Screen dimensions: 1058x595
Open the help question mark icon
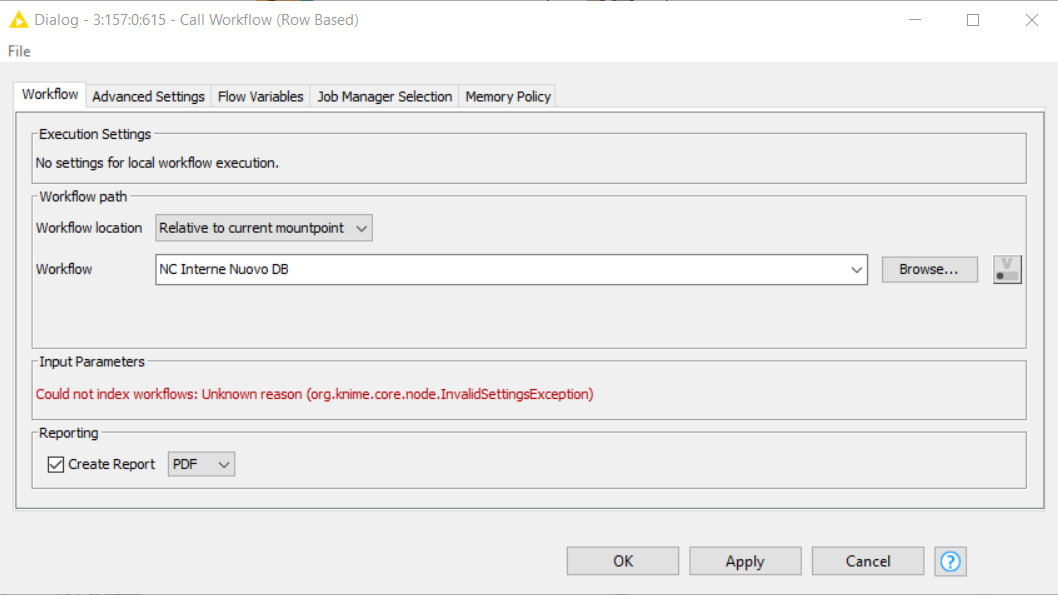pos(949,561)
